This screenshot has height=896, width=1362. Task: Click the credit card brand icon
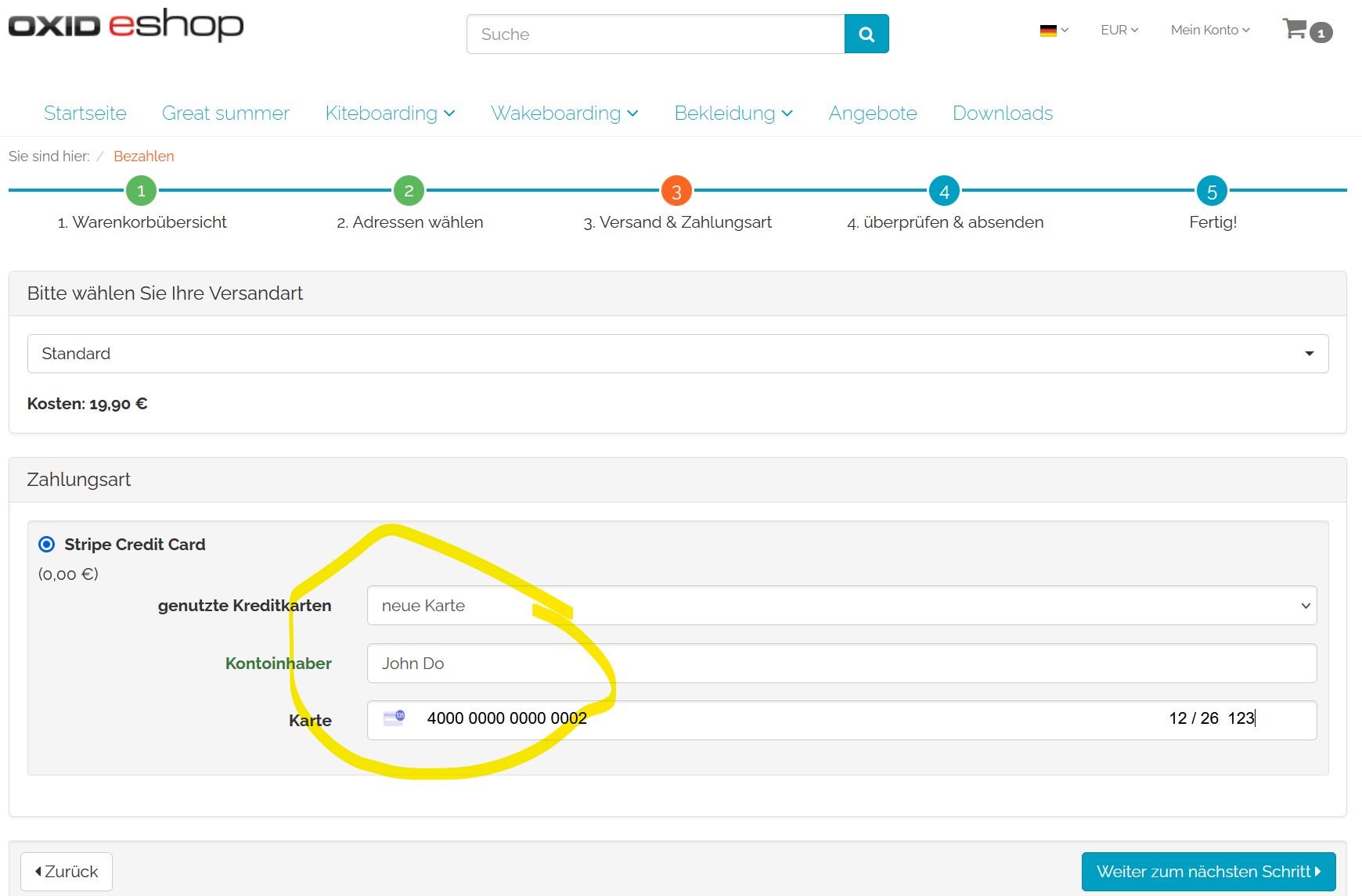(x=394, y=718)
